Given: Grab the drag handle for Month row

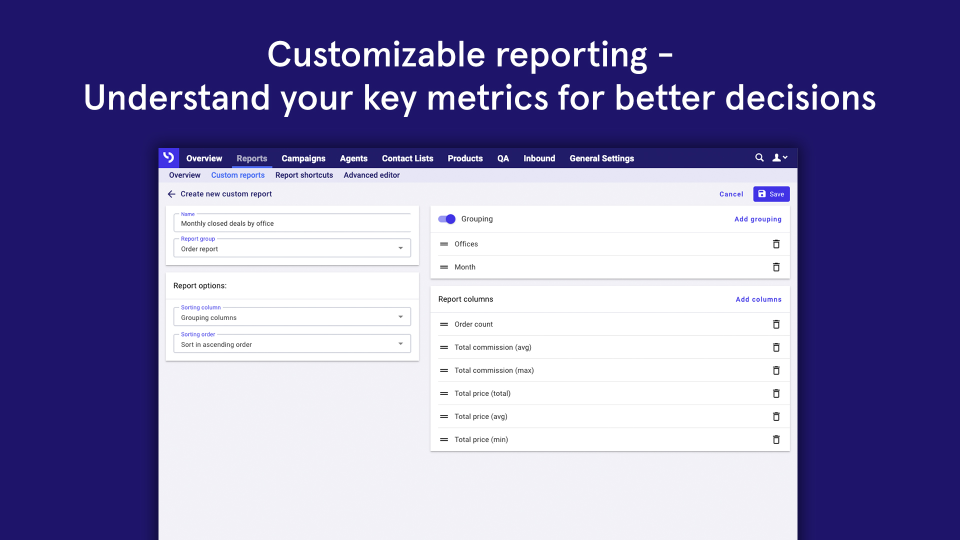Looking at the screenshot, I should (x=444, y=267).
